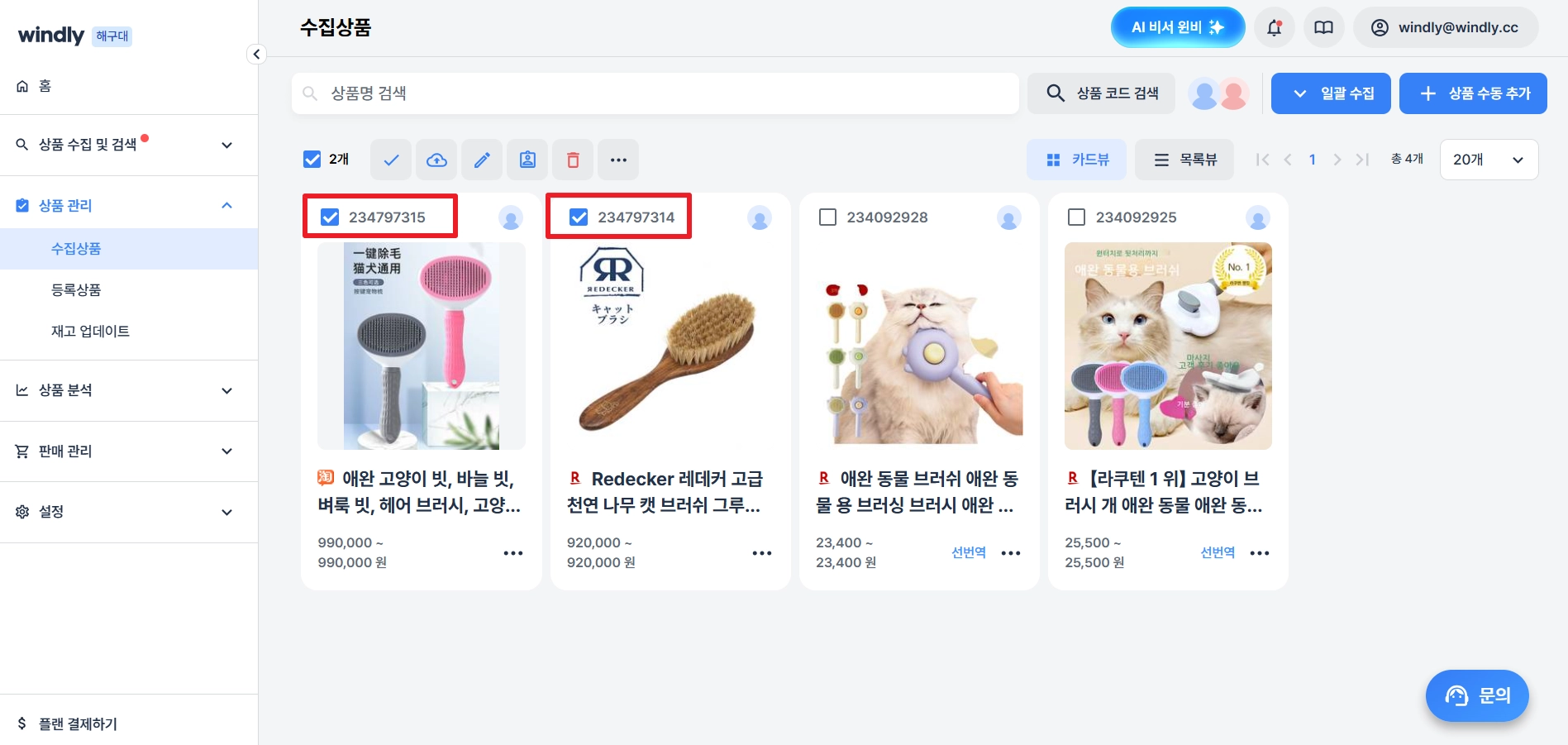Click the red trash delete icon
The height and width of the screenshot is (745, 1568).
[x=573, y=160]
